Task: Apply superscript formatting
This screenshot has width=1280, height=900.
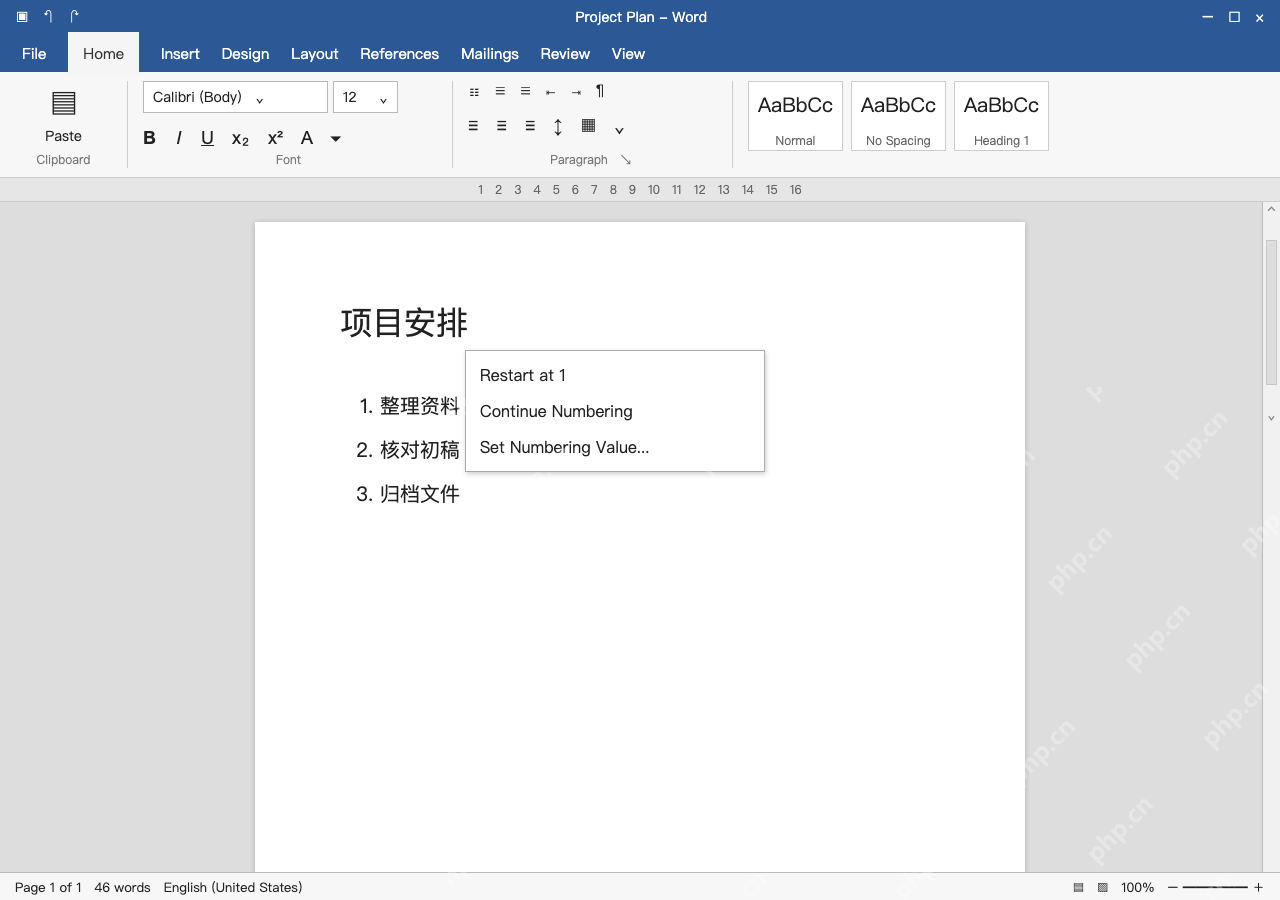Action: [x=275, y=137]
